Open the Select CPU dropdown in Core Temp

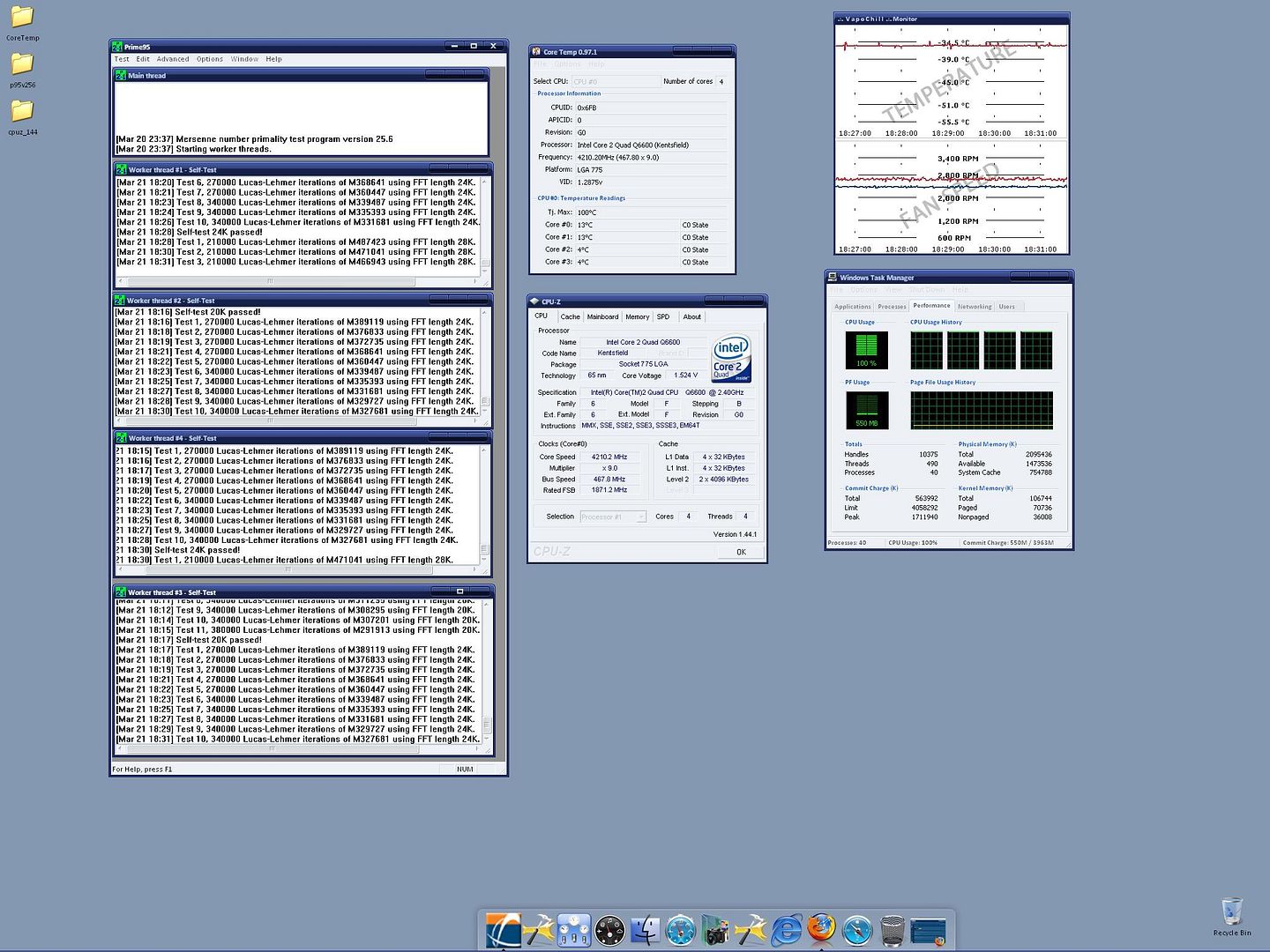(615, 81)
